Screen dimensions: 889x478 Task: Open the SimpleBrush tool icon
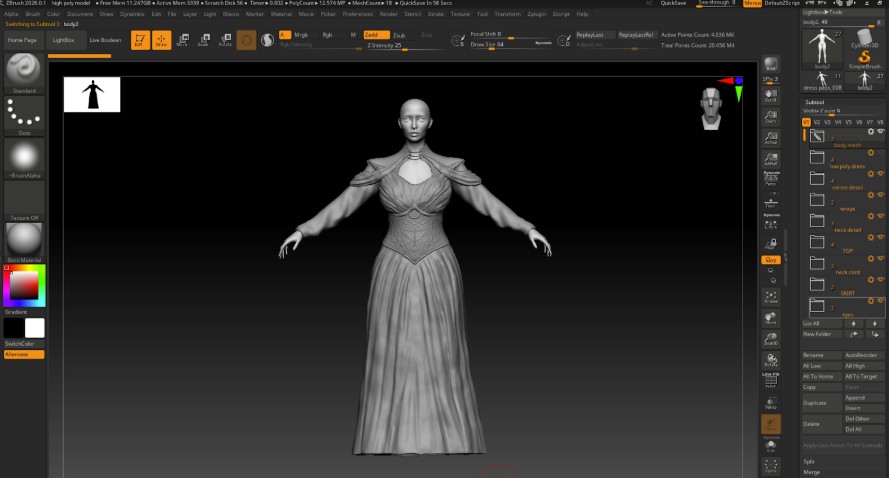pos(863,58)
